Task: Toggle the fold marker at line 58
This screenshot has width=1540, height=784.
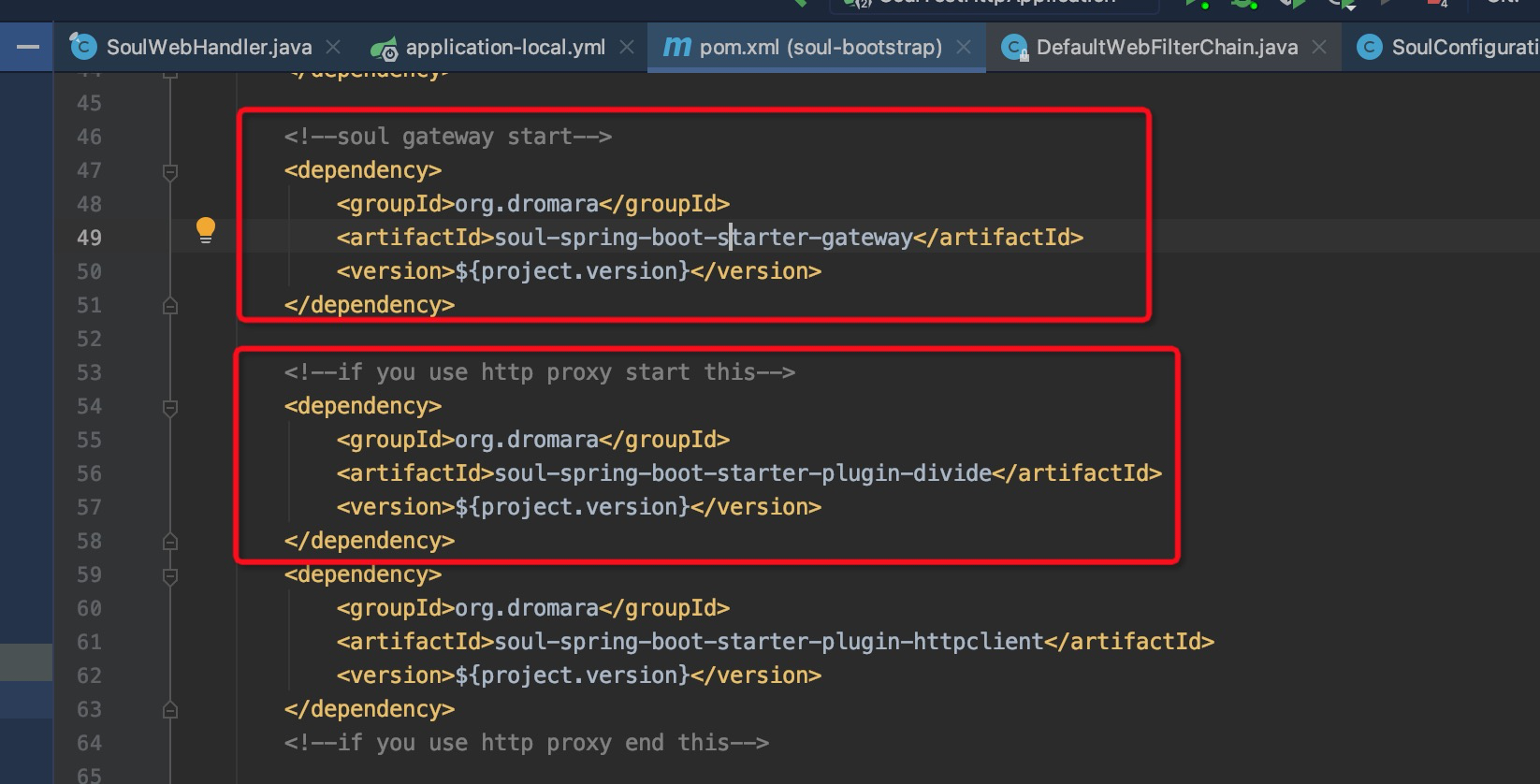Action: 170,541
